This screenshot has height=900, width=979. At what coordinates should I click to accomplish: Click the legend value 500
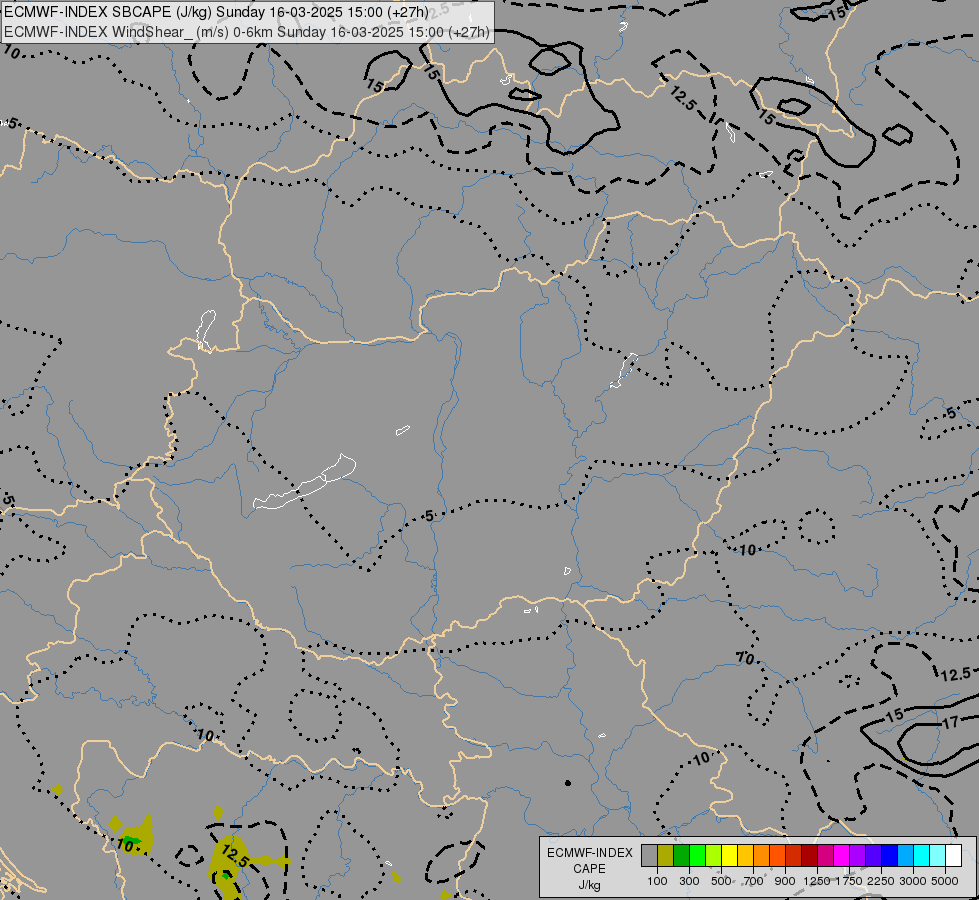721,881
